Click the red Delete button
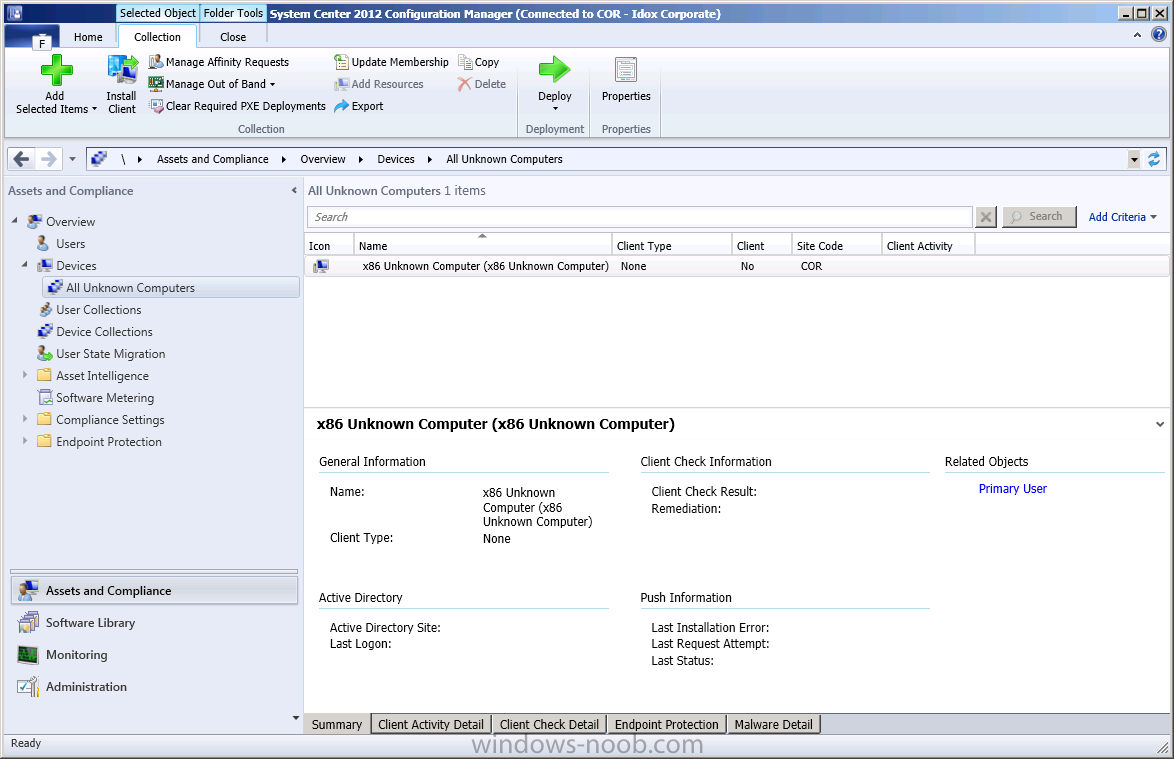1174x759 pixels. tap(482, 84)
